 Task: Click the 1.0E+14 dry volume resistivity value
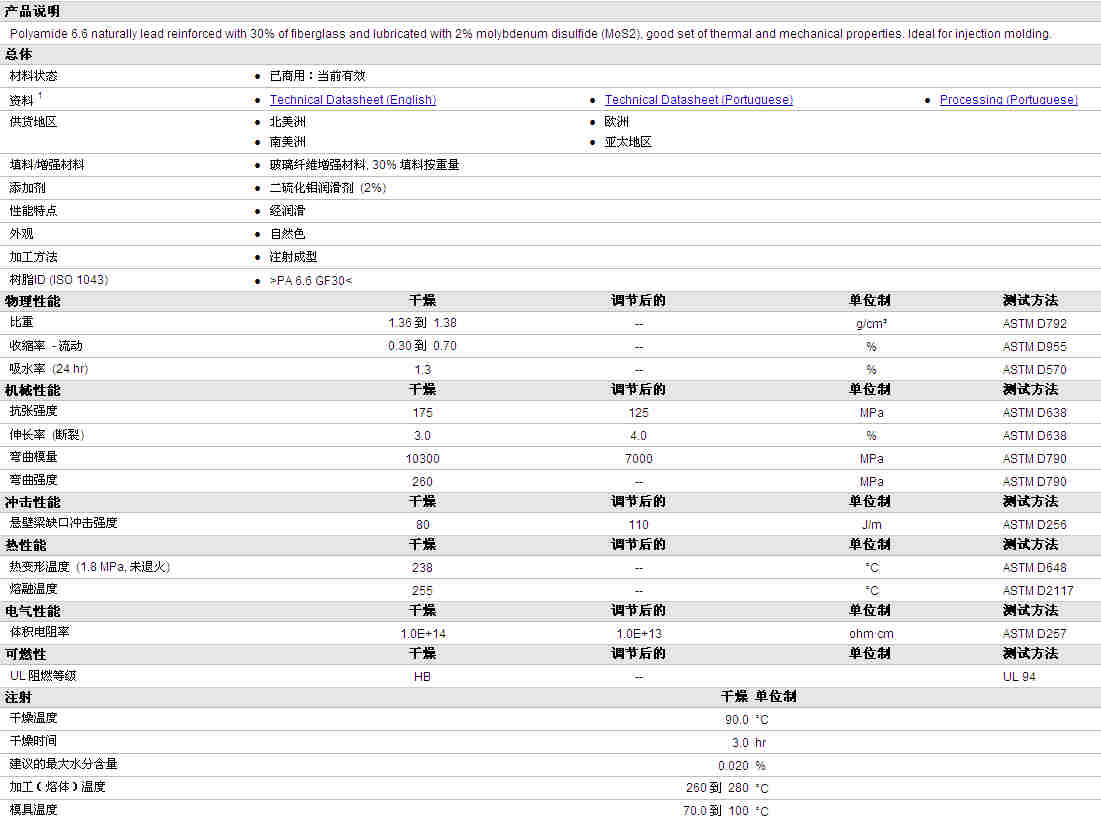click(x=423, y=634)
